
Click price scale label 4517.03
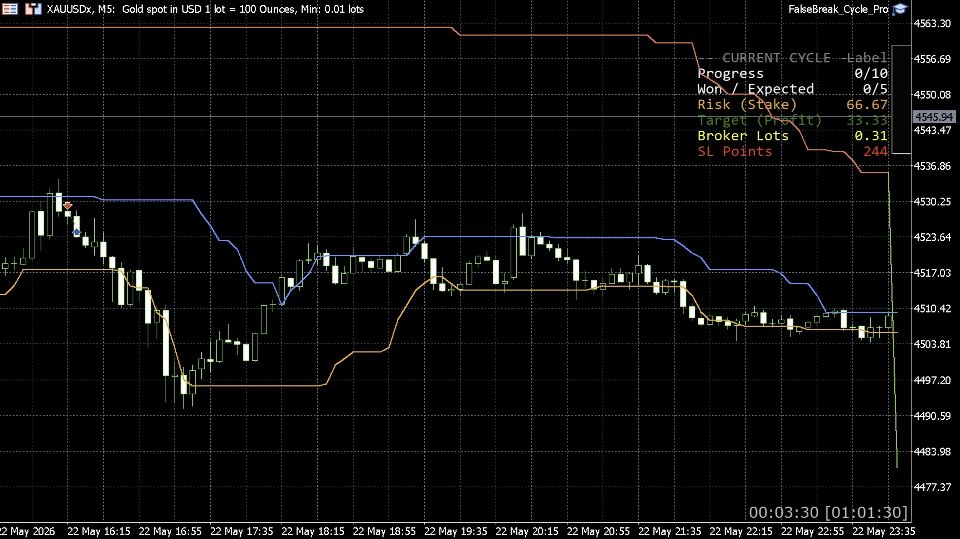pos(932,273)
